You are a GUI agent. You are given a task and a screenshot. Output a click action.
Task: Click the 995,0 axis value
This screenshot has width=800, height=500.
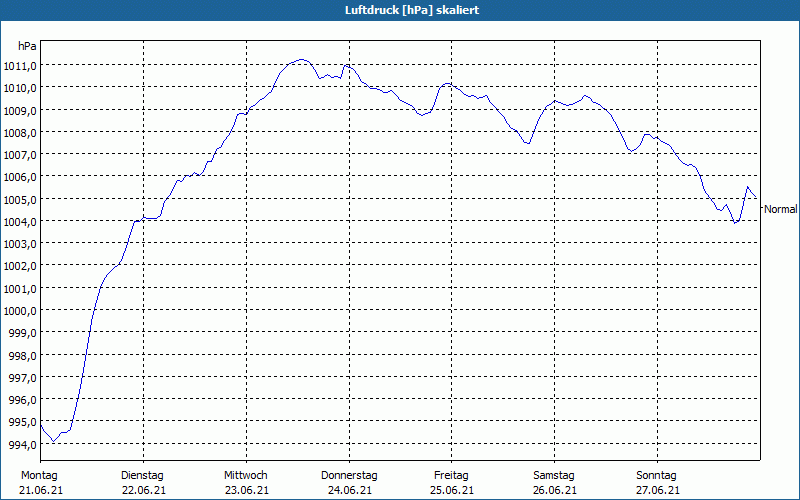22,422
